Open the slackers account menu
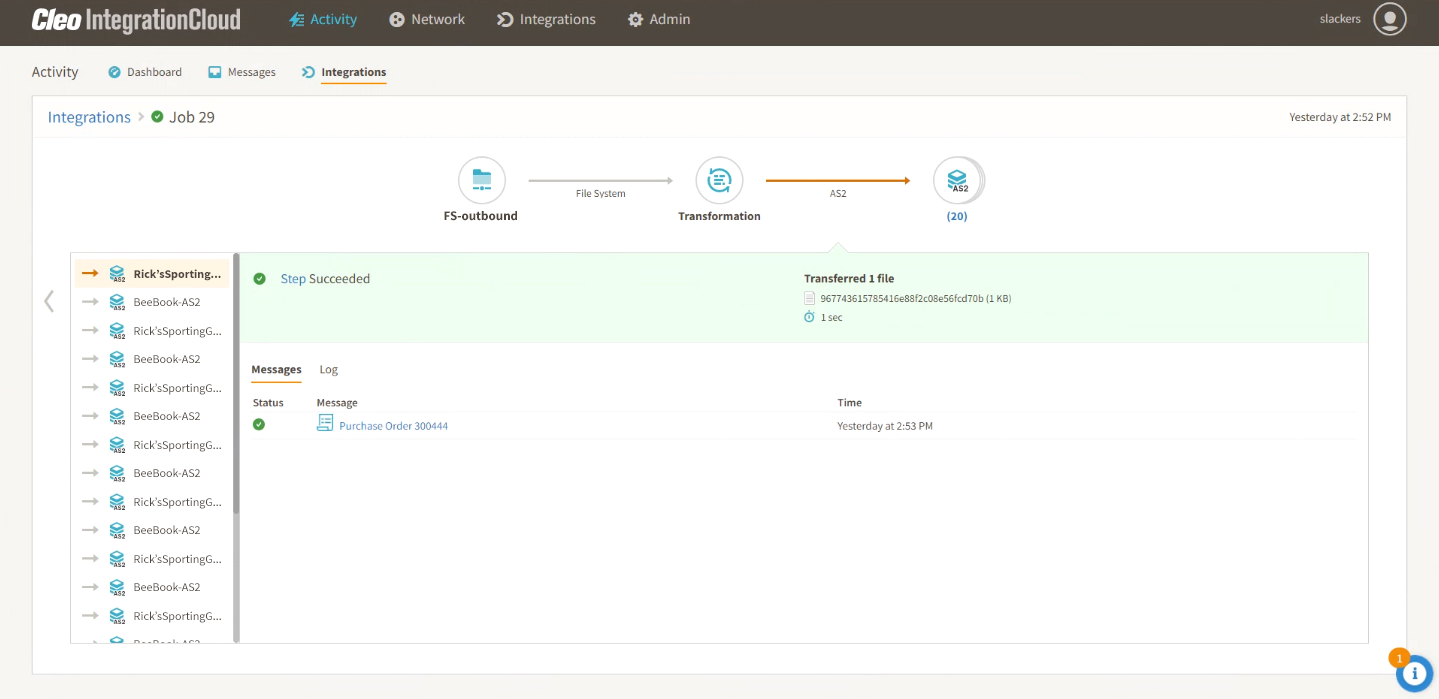Viewport: 1439px width, 699px height. click(1340, 19)
